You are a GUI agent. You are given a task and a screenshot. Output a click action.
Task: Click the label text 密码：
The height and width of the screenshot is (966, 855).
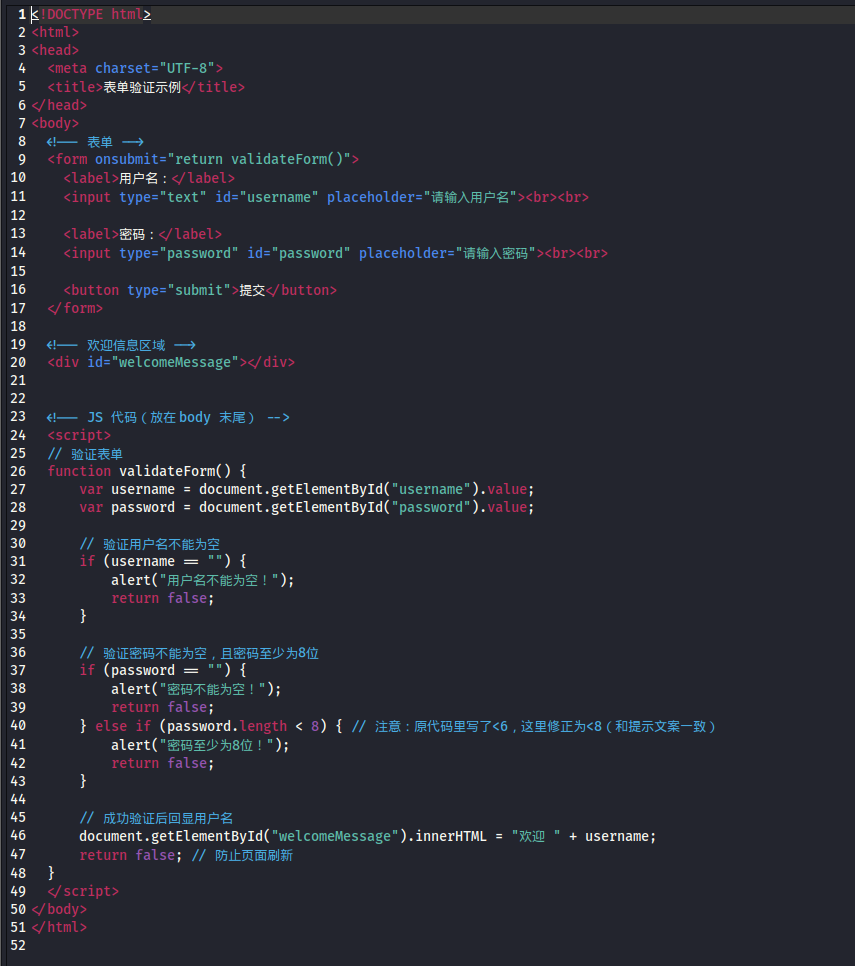[138, 235]
